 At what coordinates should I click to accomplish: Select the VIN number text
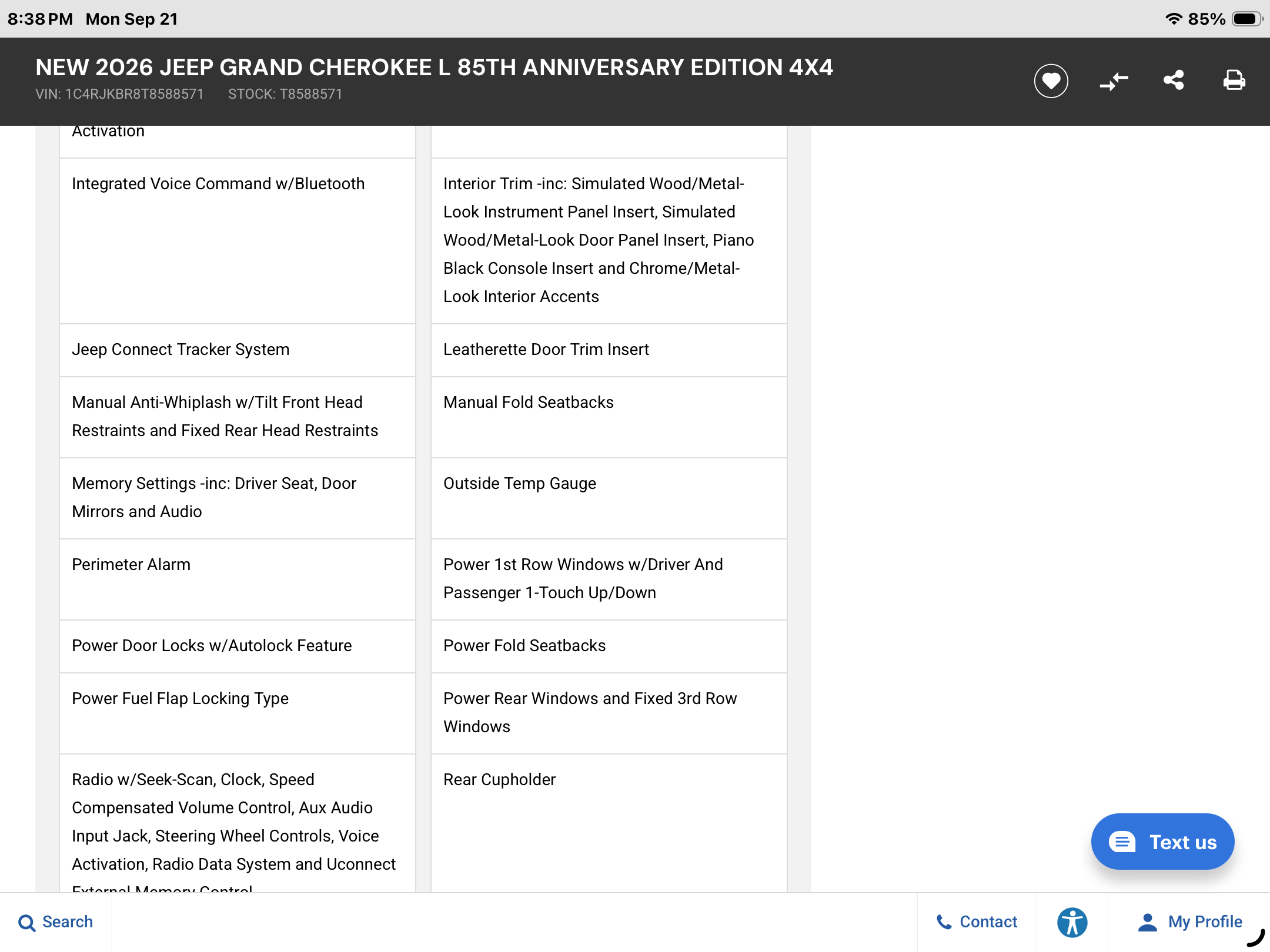coord(119,94)
